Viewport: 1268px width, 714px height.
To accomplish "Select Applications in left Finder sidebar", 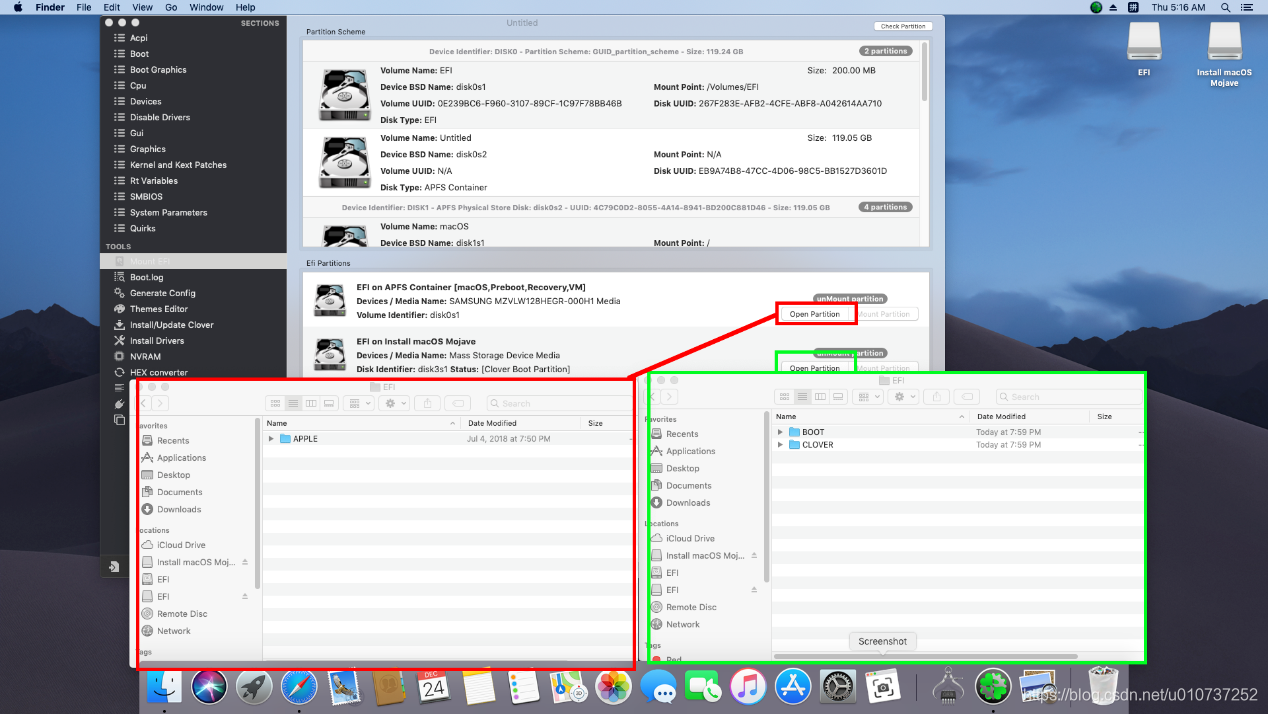I will (x=181, y=458).
